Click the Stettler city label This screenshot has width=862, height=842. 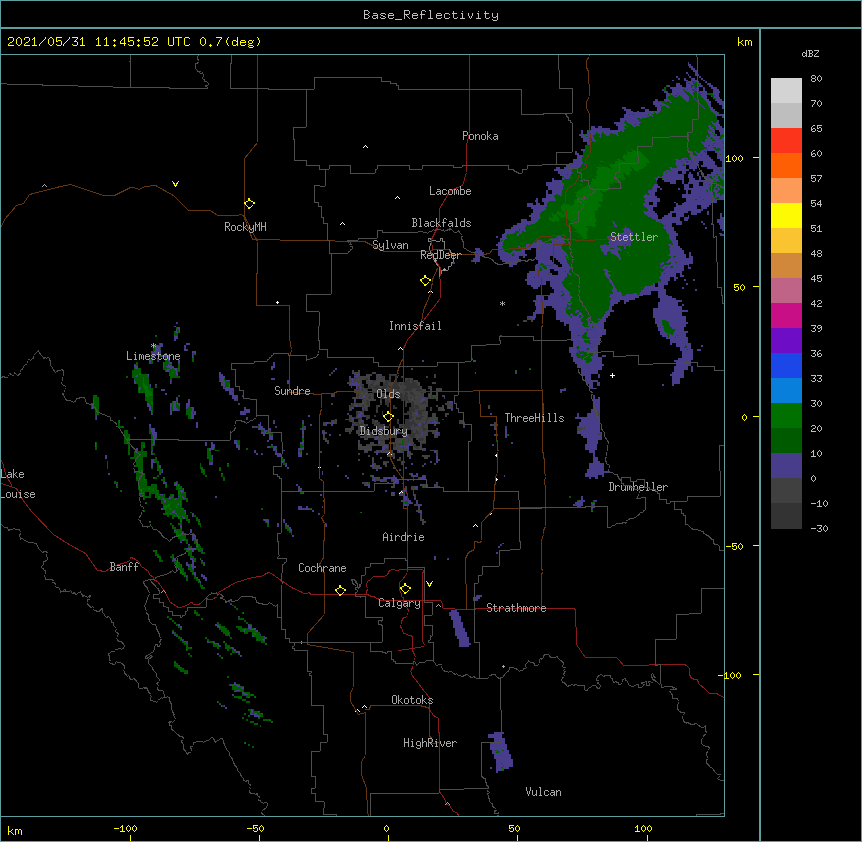tap(634, 237)
